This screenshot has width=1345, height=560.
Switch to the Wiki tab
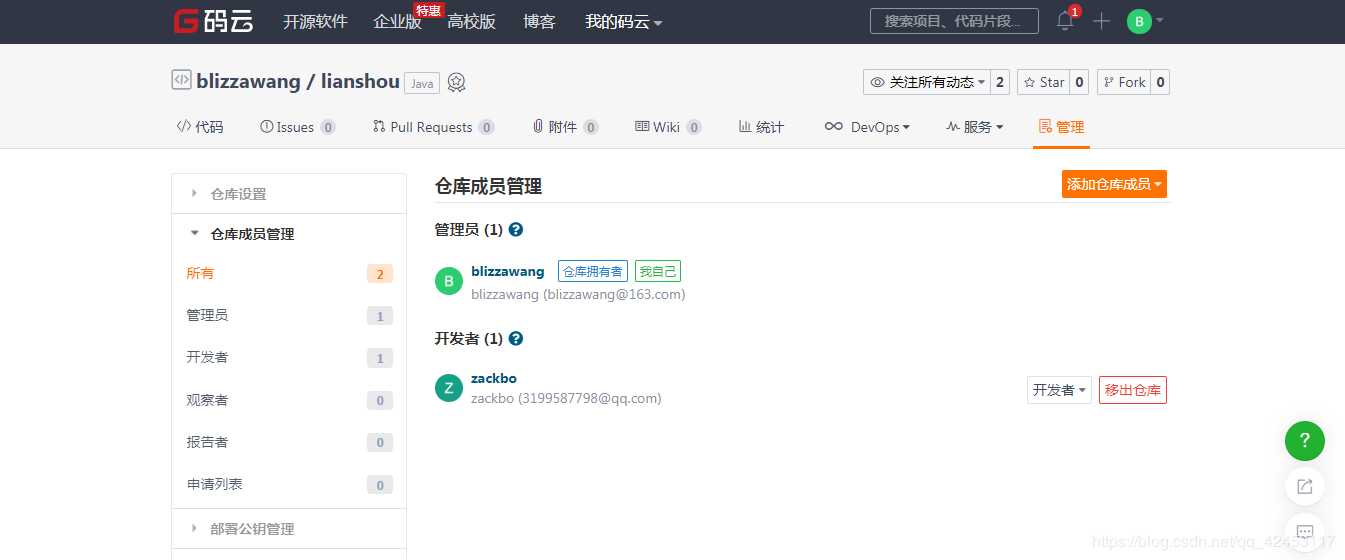click(668, 127)
